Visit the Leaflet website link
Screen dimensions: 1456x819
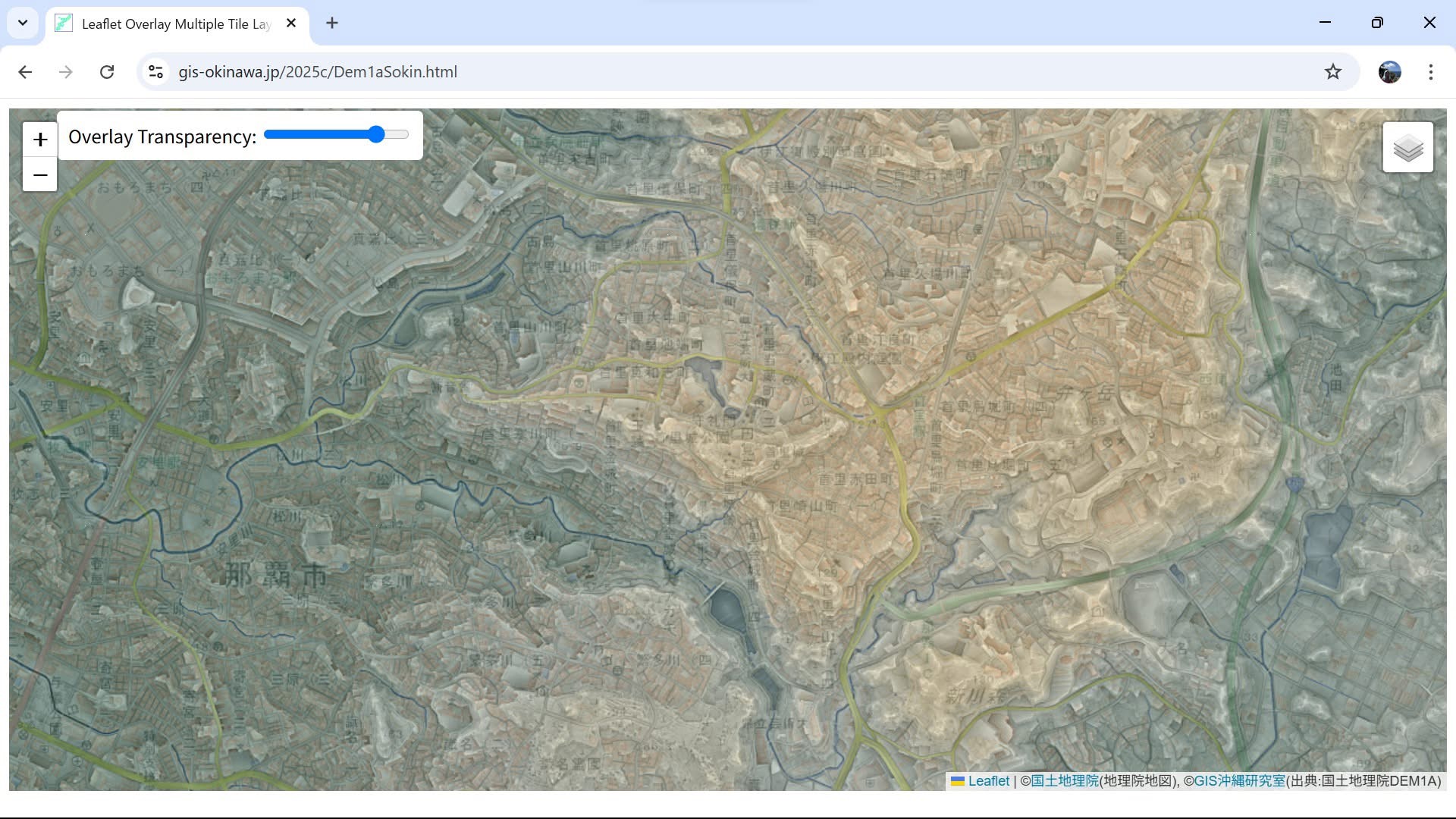coord(988,780)
